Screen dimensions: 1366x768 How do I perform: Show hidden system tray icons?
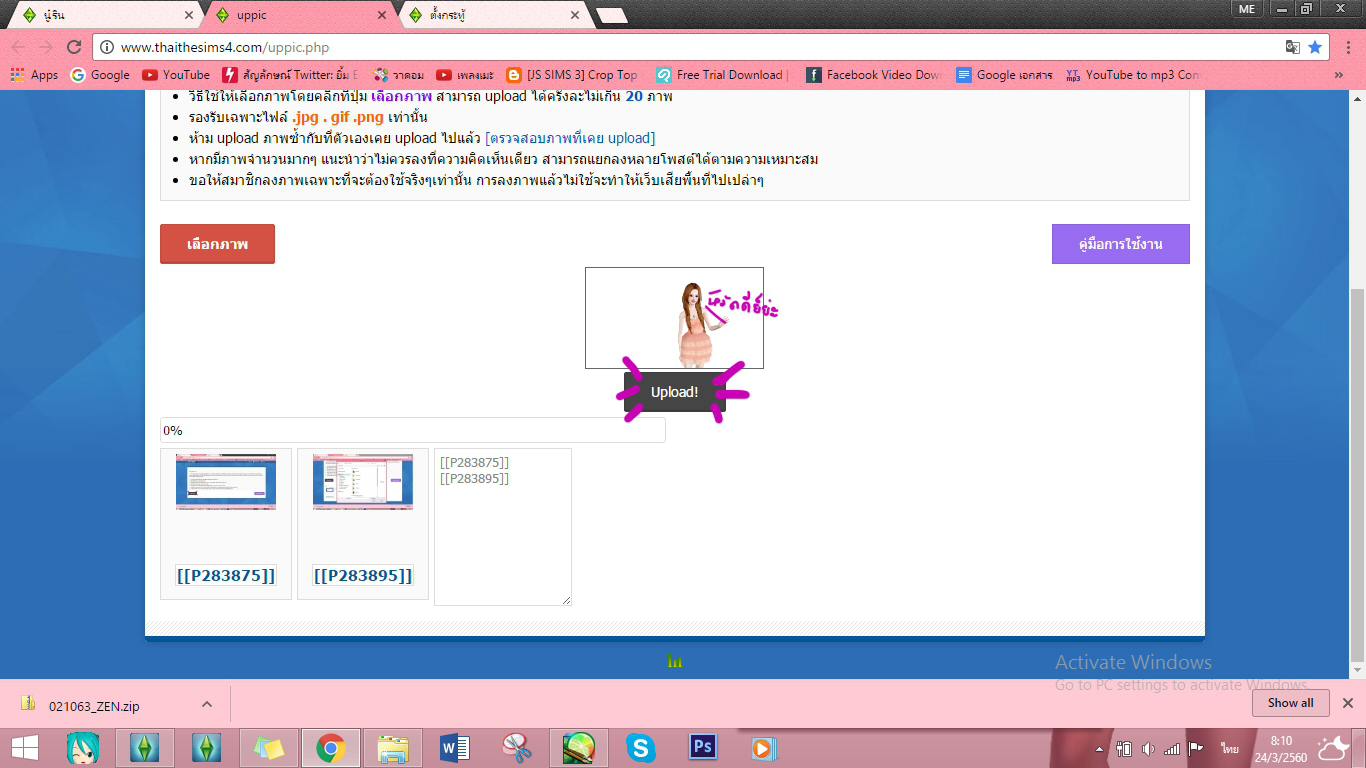(x=1101, y=748)
